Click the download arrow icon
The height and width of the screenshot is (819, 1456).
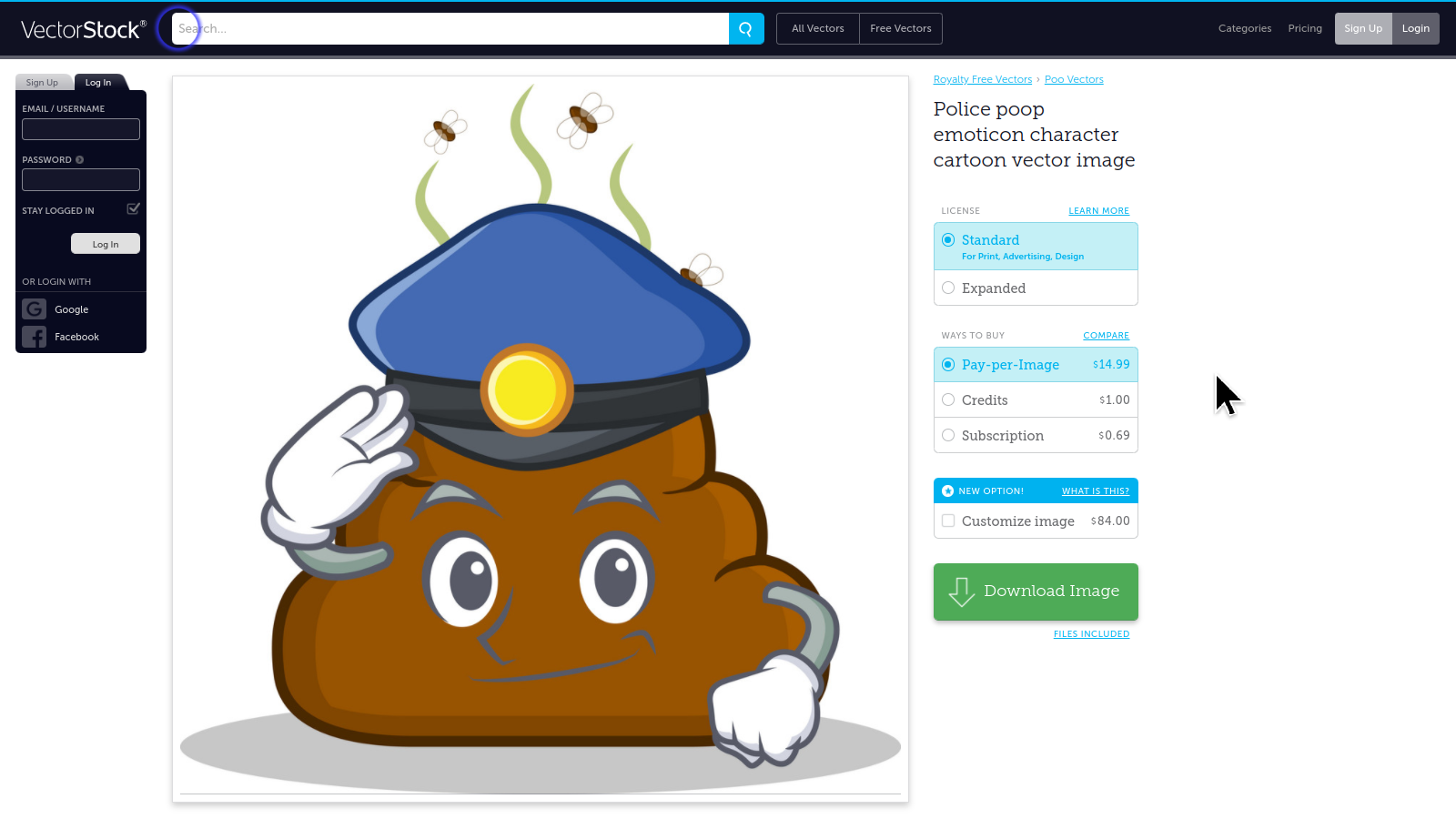[x=962, y=591]
